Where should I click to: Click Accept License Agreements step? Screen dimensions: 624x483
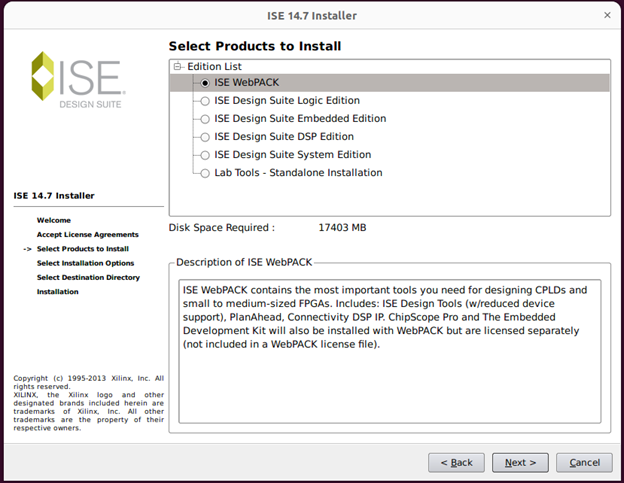coord(88,235)
